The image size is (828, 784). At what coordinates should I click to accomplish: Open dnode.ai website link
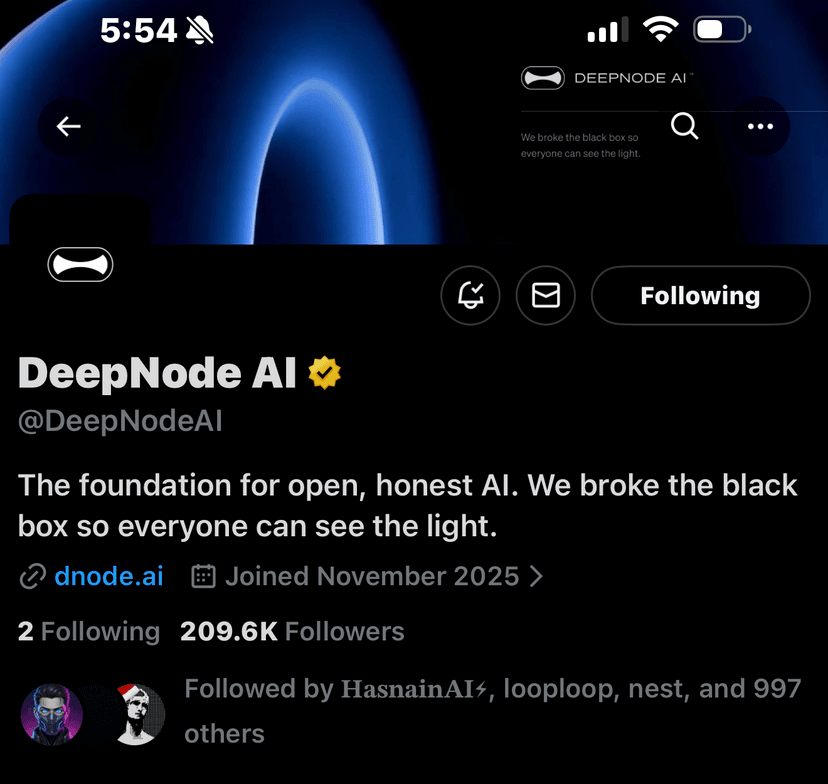pyautogui.click(x=108, y=576)
